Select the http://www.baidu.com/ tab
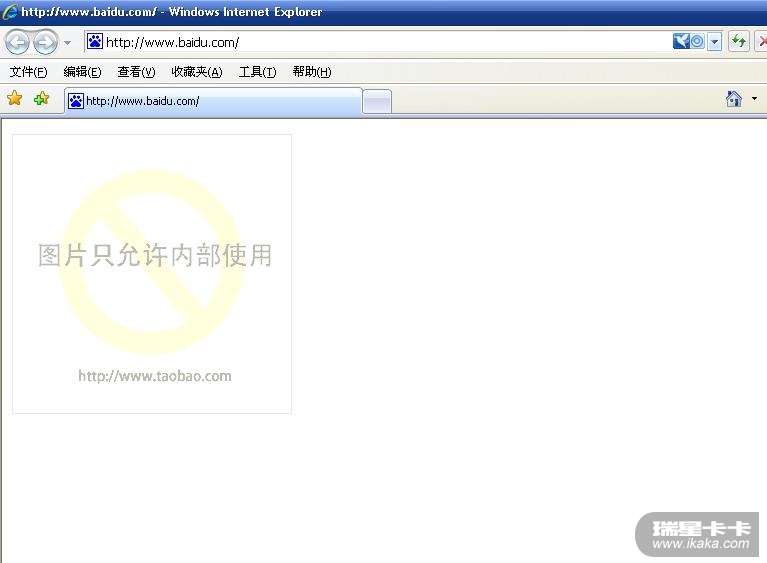Image resolution: width=767 pixels, height=563 pixels. tap(213, 101)
